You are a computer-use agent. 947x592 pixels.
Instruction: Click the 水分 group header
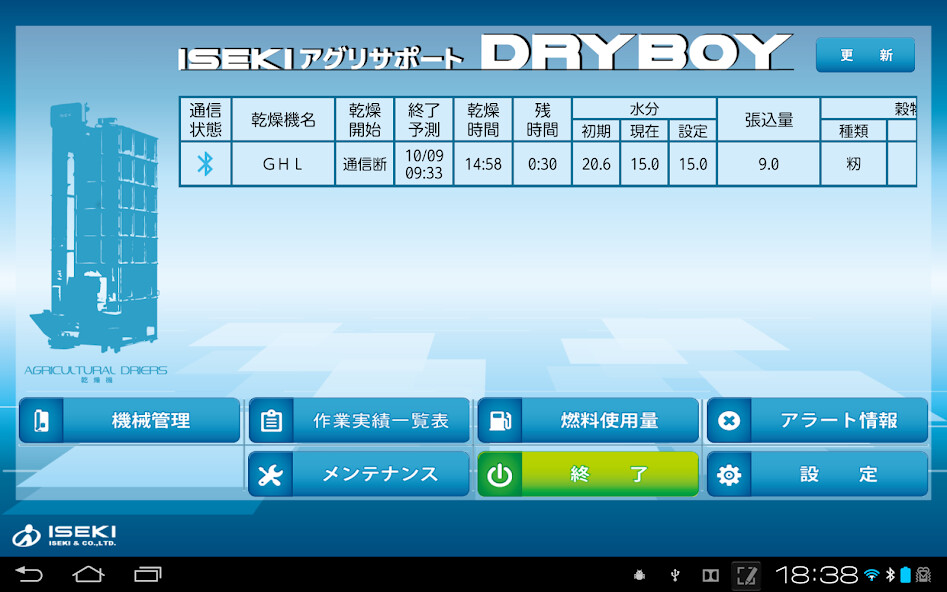coord(644,109)
